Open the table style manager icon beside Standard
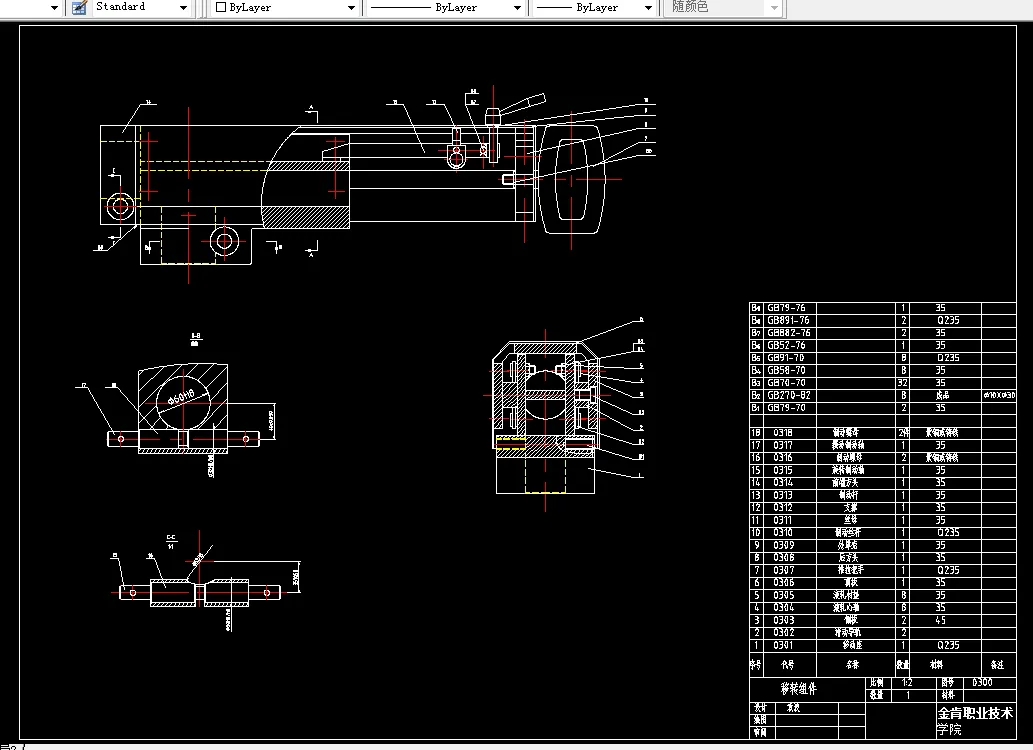Image resolution: width=1033 pixels, height=750 pixels. point(79,8)
